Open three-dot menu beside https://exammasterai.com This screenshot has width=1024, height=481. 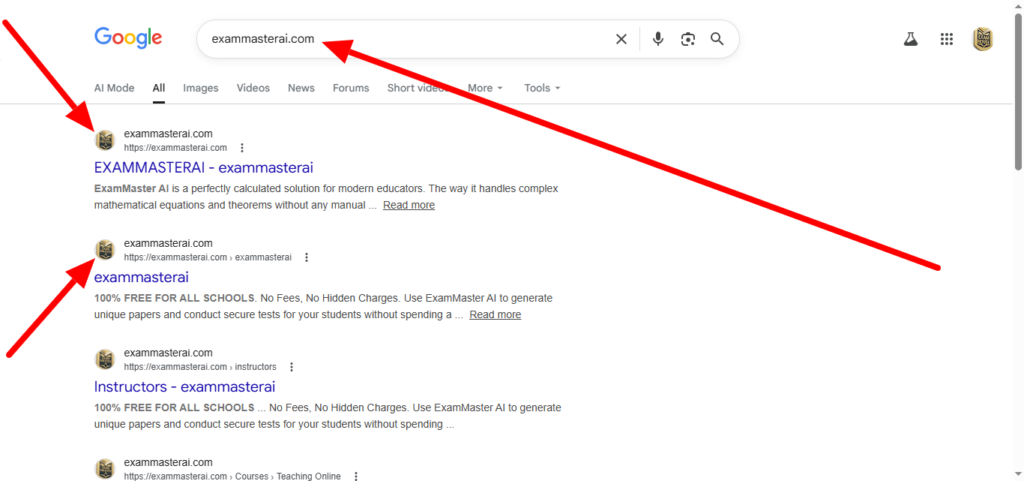click(x=242, y=147)
